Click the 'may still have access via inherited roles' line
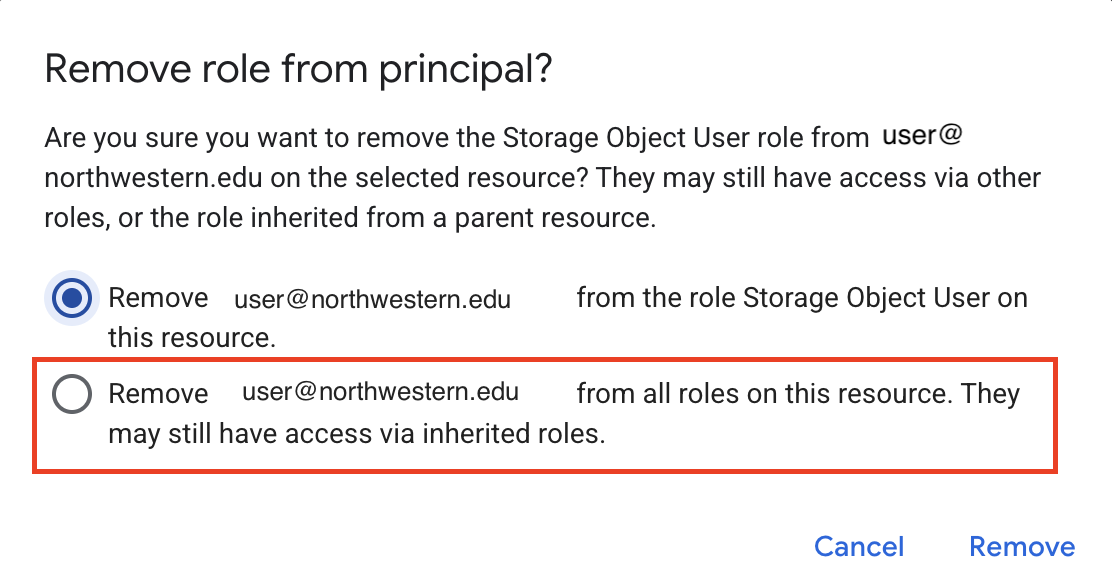The width and height of the screenshot is (1112, 588). click(x=356, y=435)
